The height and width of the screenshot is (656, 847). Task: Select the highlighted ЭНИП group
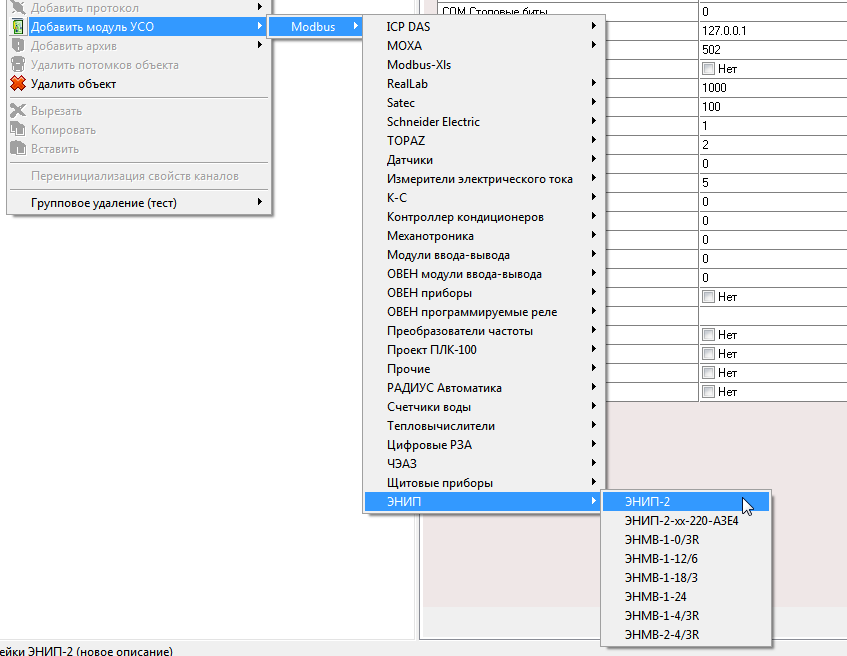coord(485,501)
